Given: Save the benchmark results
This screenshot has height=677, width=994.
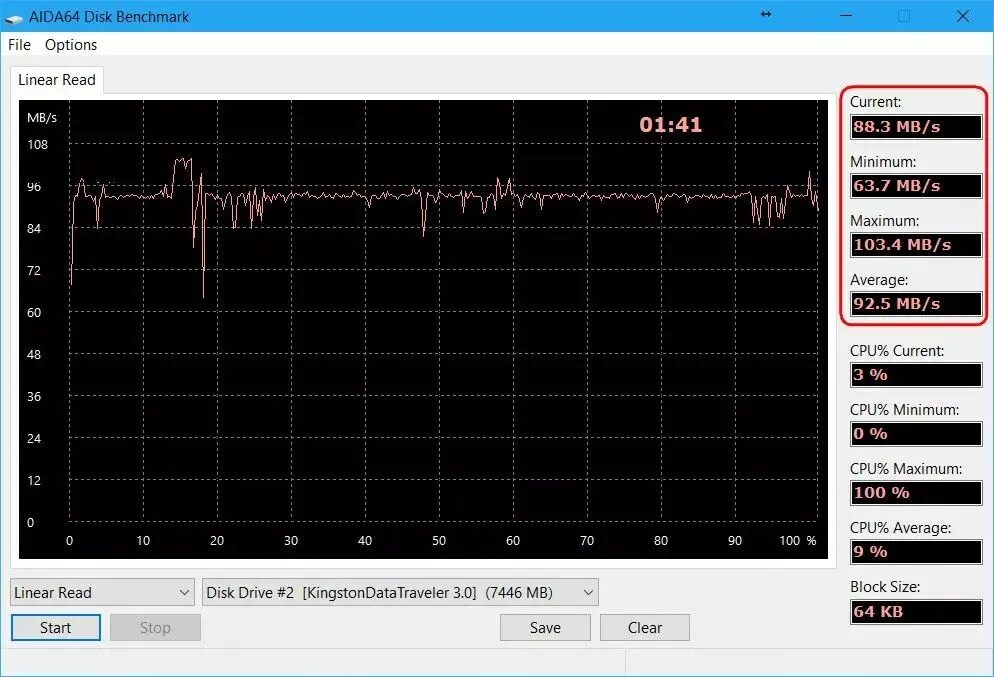Looking at the screenshot, I should [545, 628].
